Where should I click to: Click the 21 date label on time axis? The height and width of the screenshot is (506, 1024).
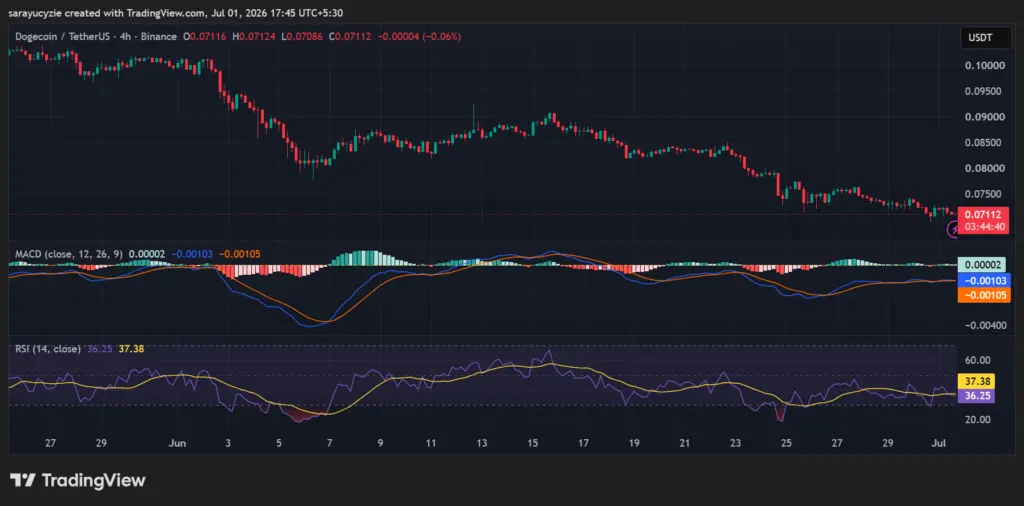[684, 443]
